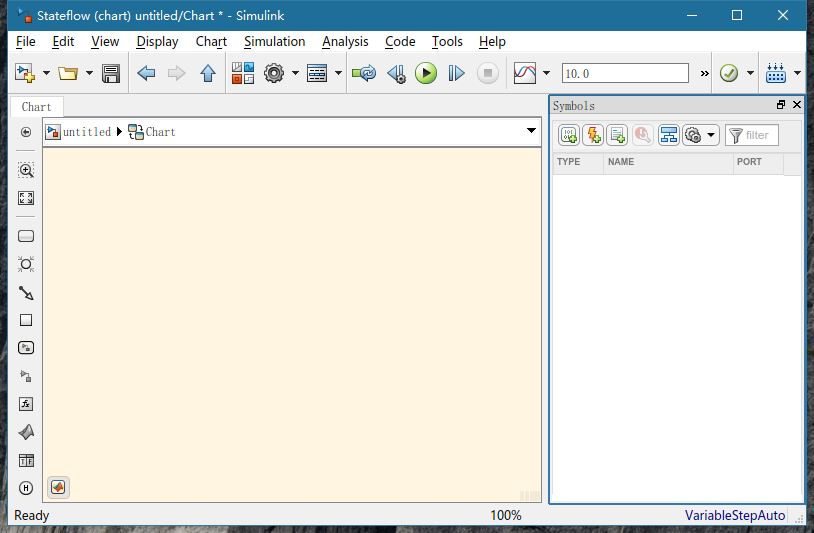This screenshot has width=814, height=533.
Task: Add event in Symbols panel
Action: (593, 135)
